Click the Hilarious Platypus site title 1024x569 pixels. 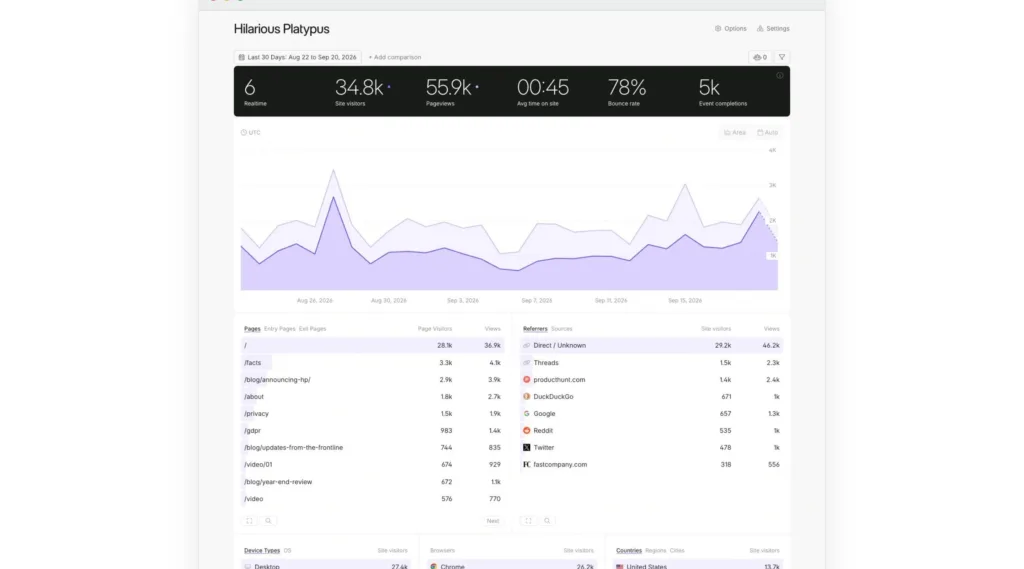coord(281,29)
